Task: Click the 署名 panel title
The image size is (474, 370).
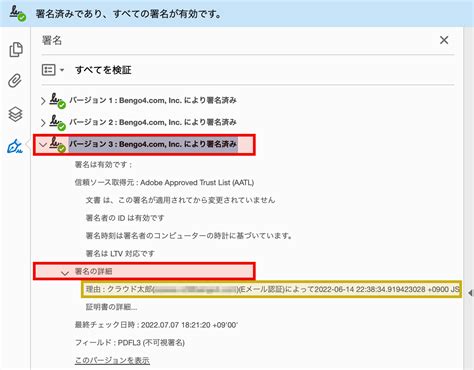Action: pyautogui.click(x=52, y=40)
